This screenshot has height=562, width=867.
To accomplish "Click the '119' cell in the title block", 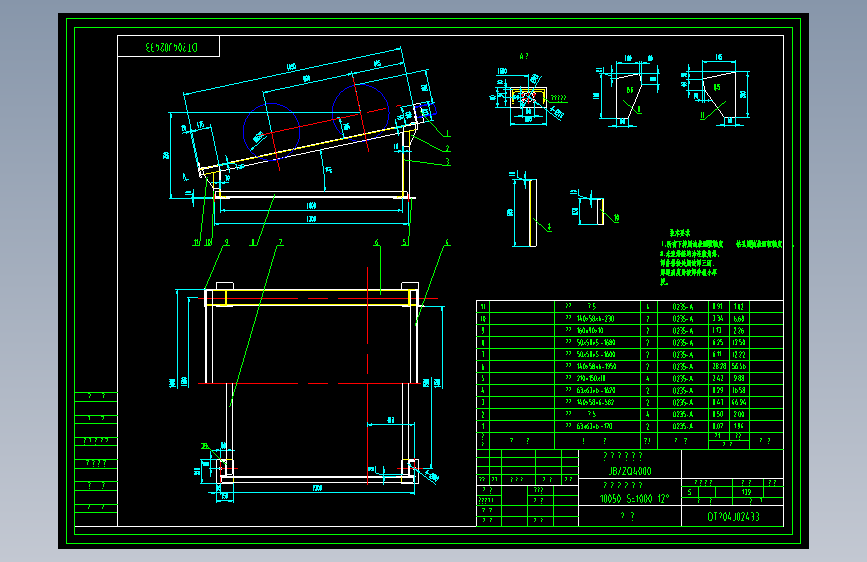I will pos(746,491).
